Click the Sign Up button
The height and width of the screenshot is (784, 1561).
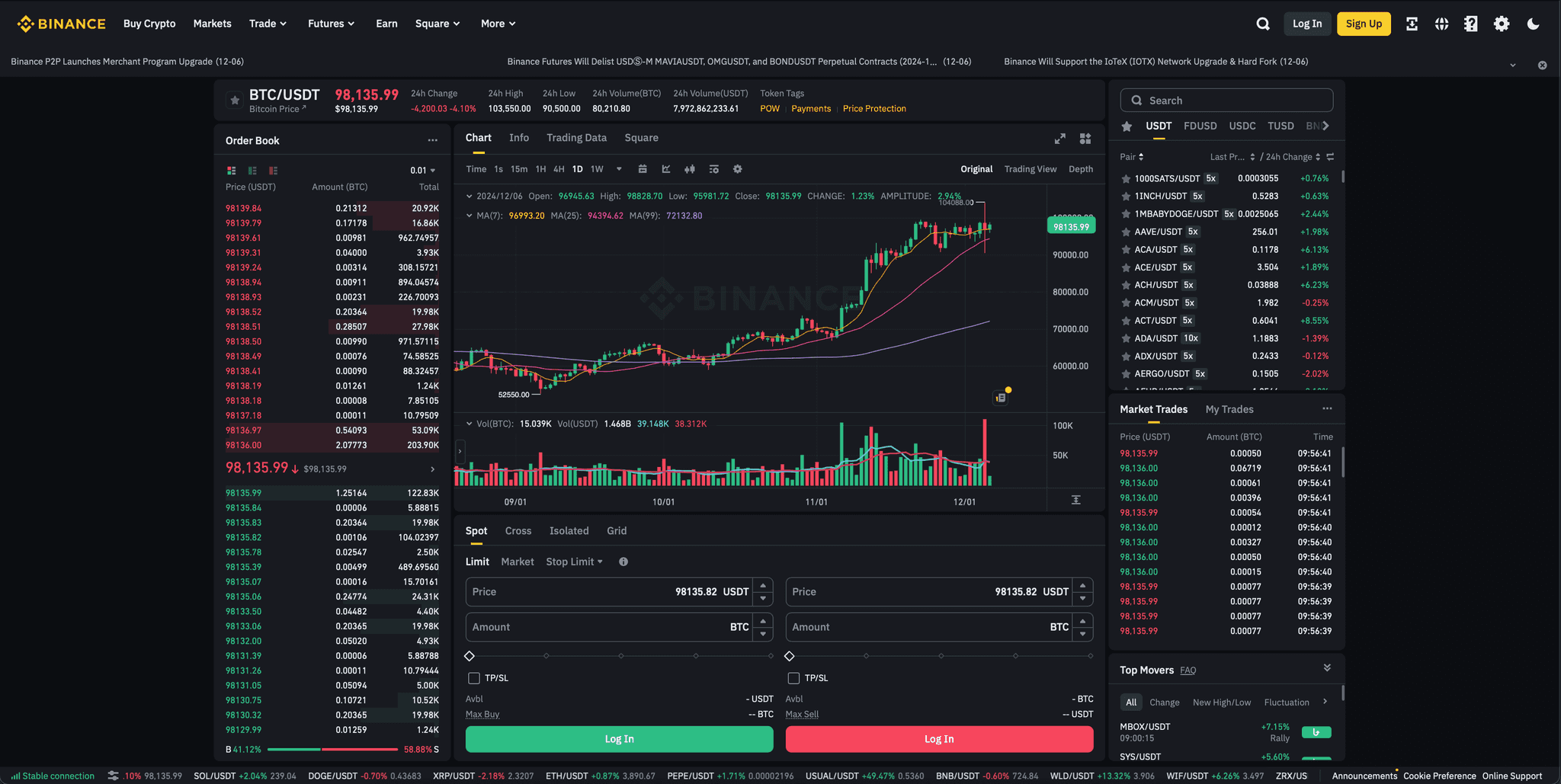click(1364, 24)
